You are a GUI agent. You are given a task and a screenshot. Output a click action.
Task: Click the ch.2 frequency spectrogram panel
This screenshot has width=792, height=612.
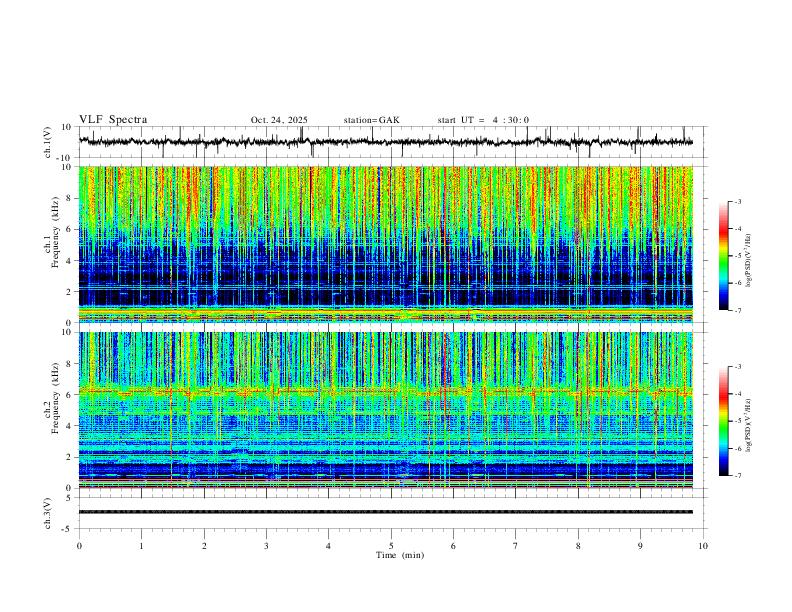click(x=385, y=410)
